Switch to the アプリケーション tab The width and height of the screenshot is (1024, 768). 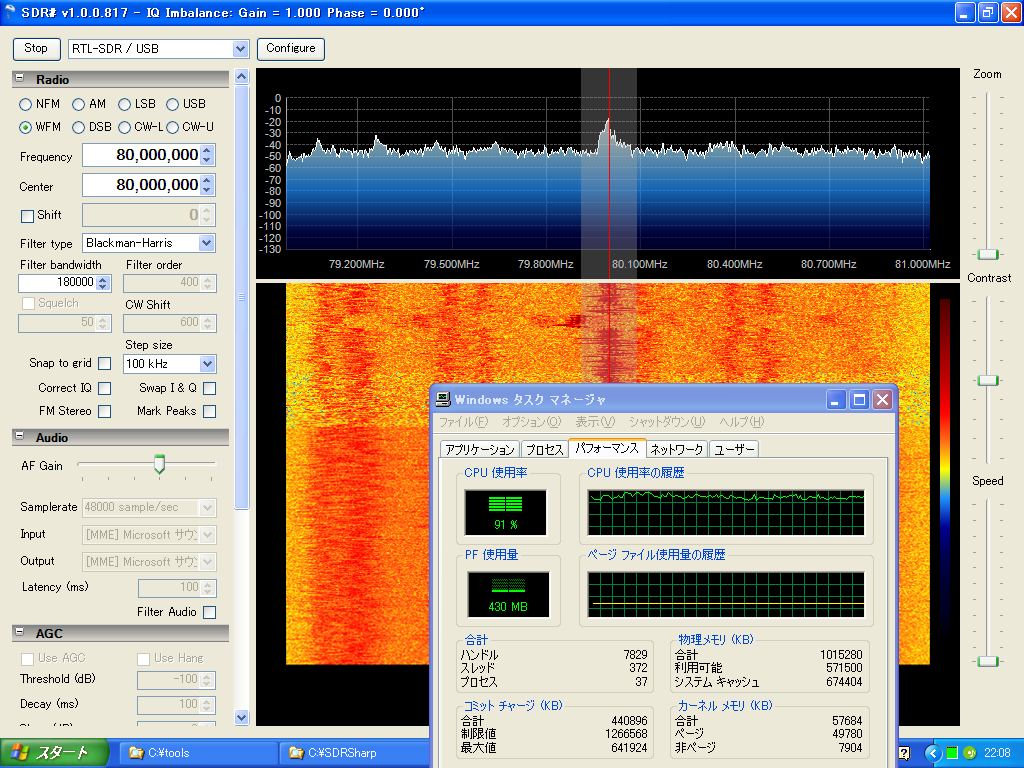coord(480,449)
